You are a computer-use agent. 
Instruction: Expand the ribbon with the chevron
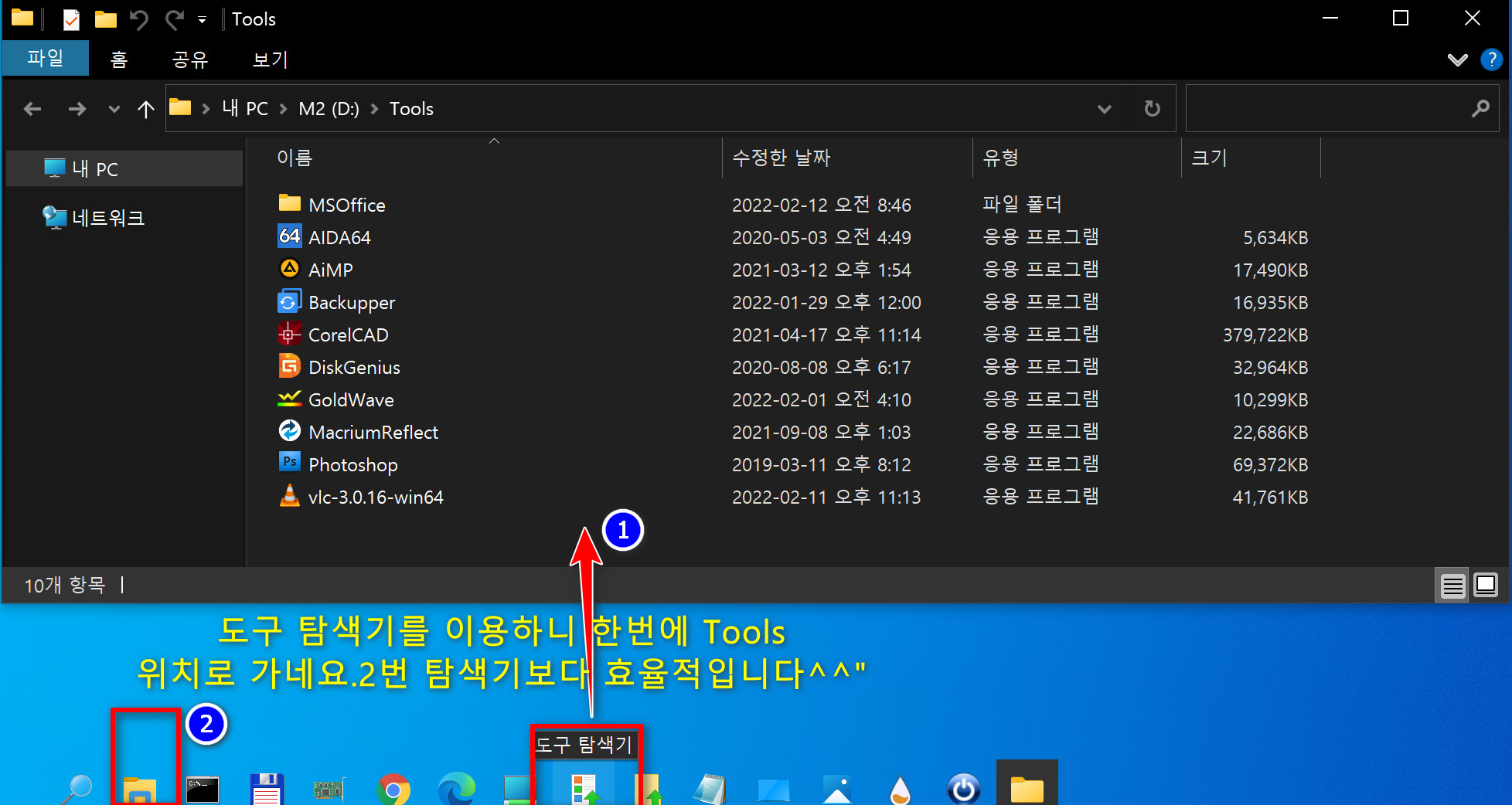[1457, 60]
